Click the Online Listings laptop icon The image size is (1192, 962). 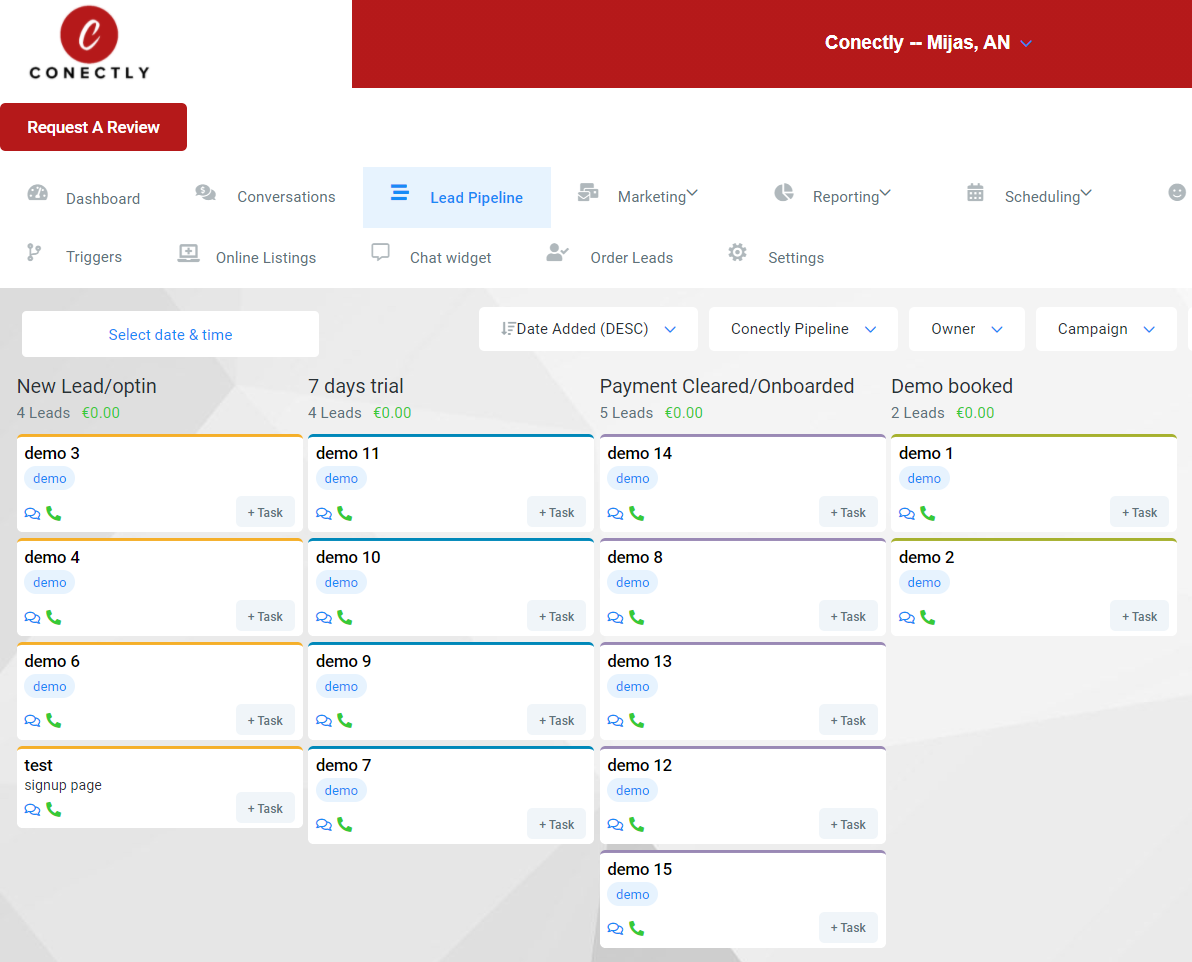189,253
